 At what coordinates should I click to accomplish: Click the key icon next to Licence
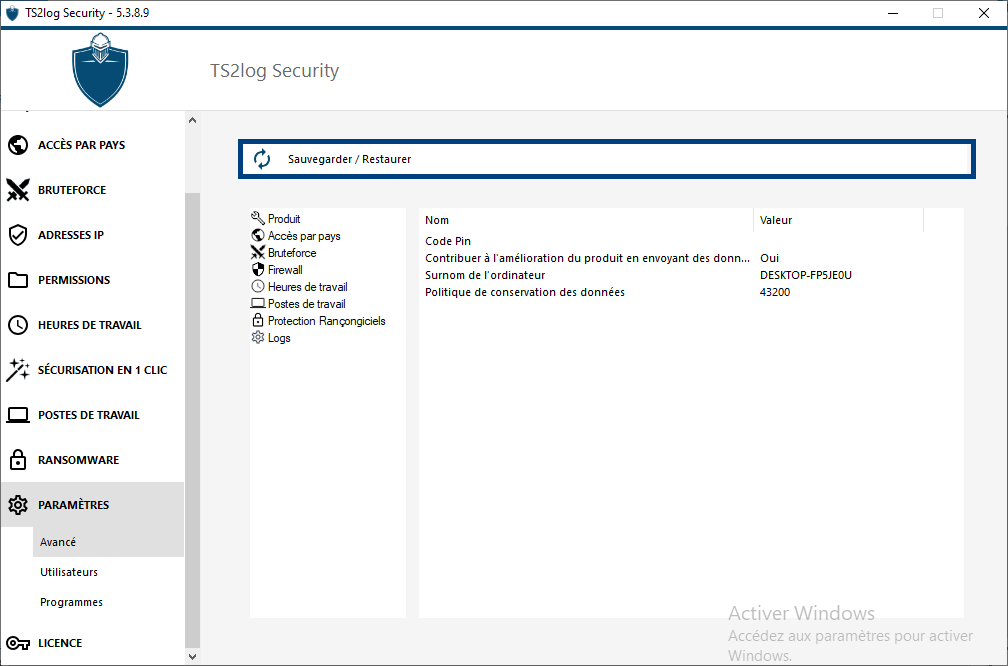click(x=18, y=643)
